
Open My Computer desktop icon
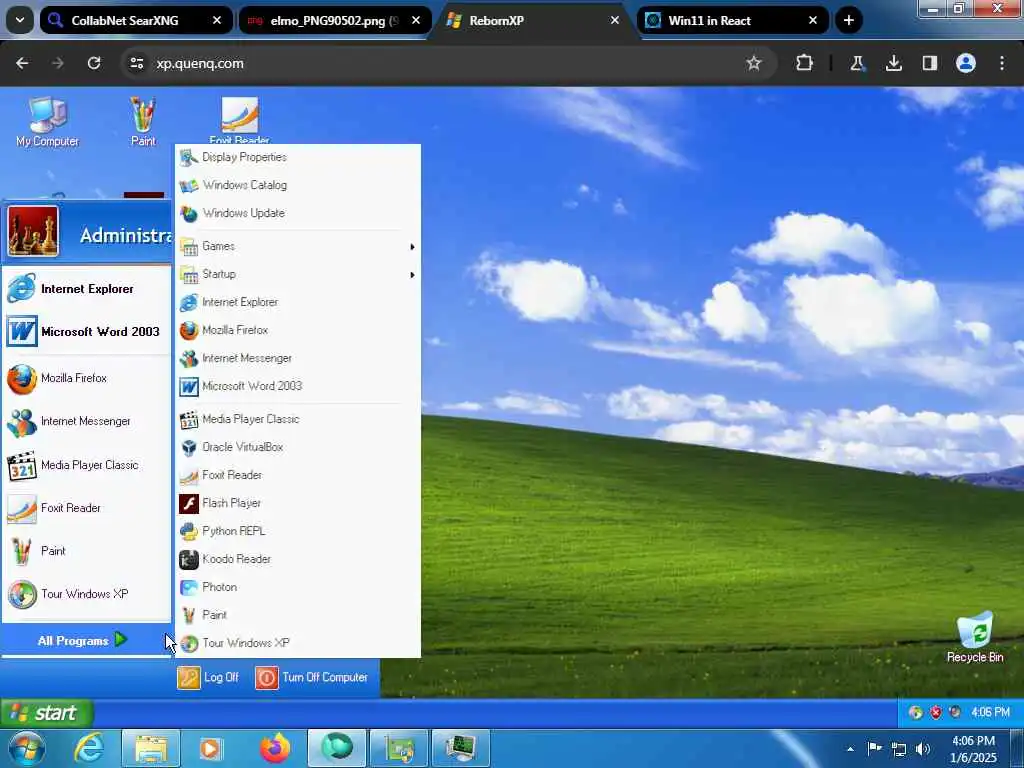pyautogui.click(x=47, y=122)
